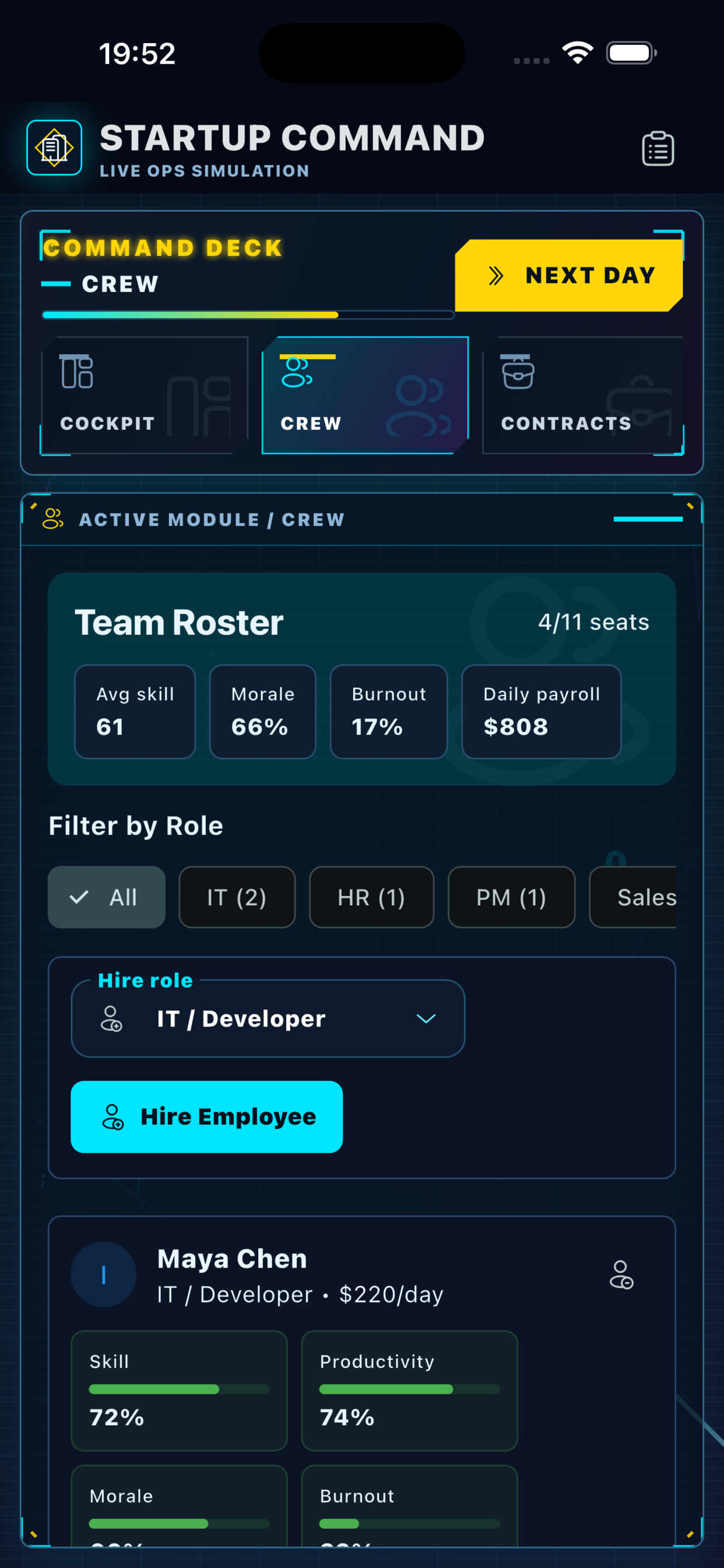This screenshot has width=724, height=1568.
Task: Click the Avg skill 61 stat card
Action: [135, 712]
